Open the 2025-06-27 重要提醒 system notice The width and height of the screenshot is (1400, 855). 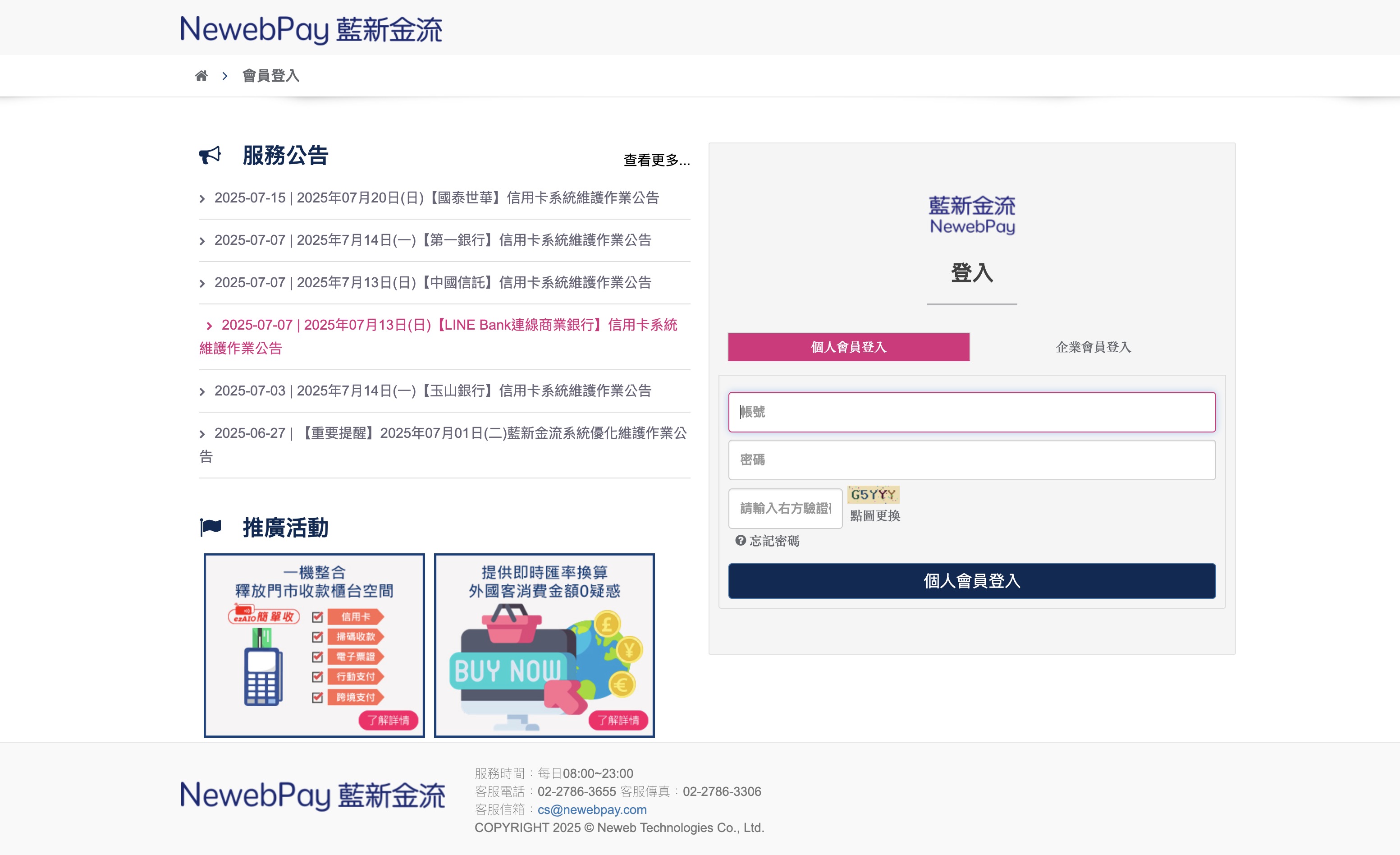click(x=444, y=445)
